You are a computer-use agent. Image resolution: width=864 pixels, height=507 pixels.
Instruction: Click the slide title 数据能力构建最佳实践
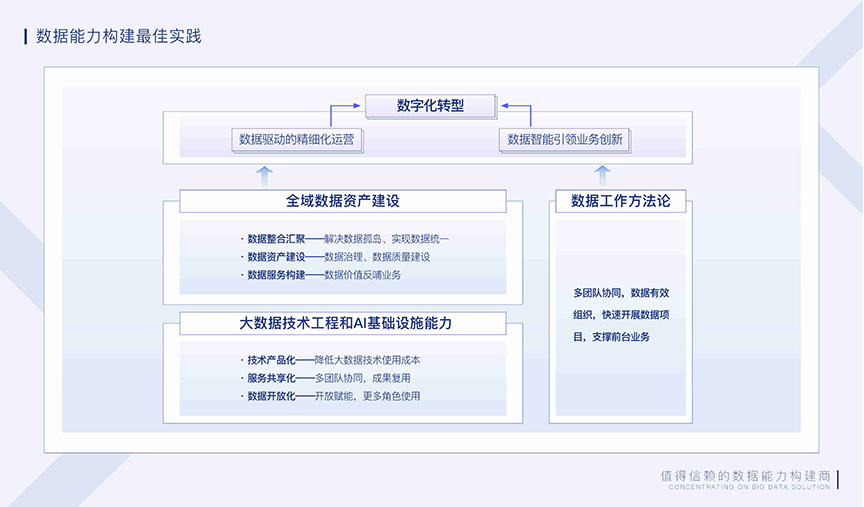click(x=118, y=37)
